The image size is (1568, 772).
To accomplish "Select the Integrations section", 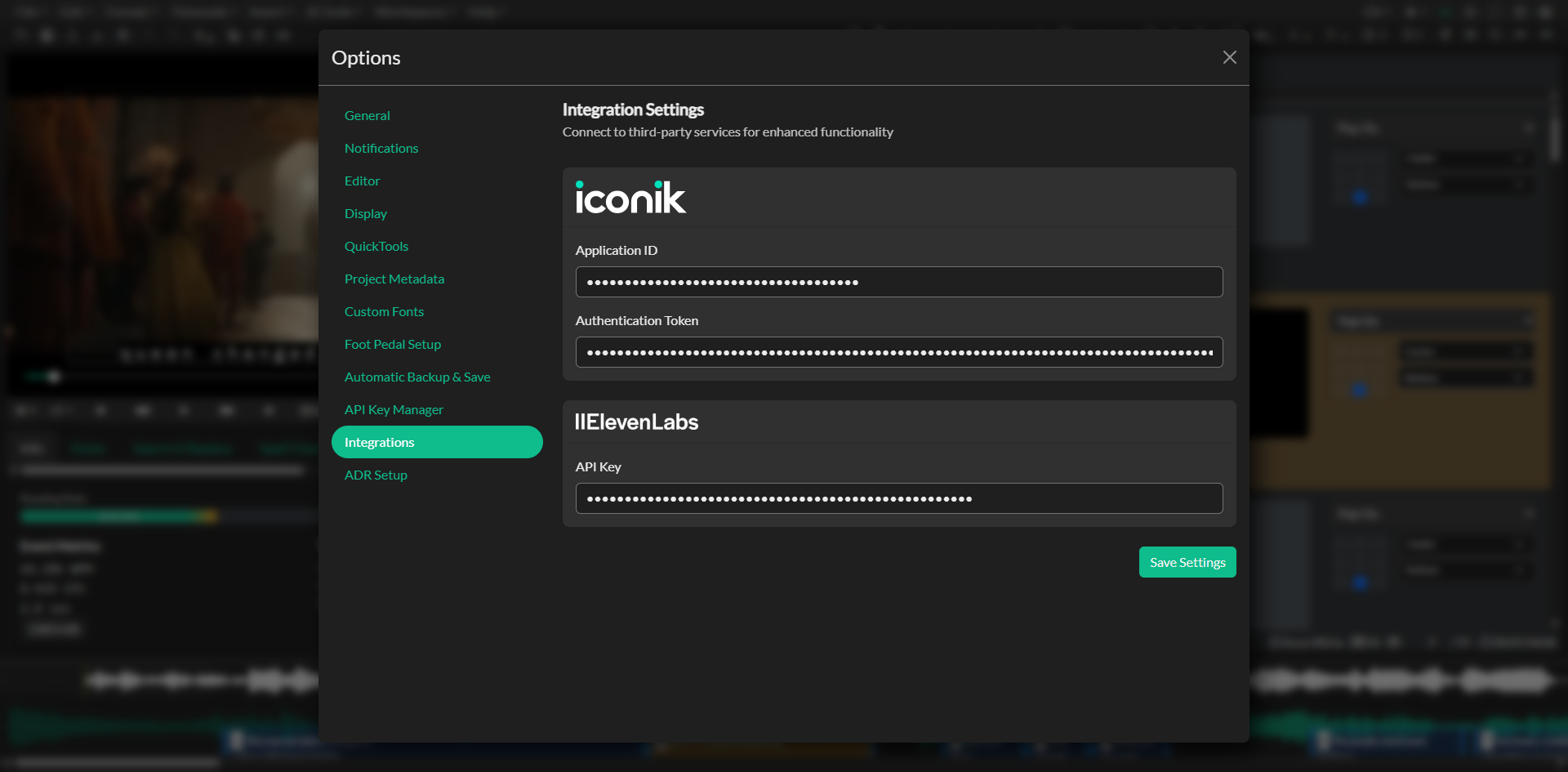I will (x=437, y=442).
